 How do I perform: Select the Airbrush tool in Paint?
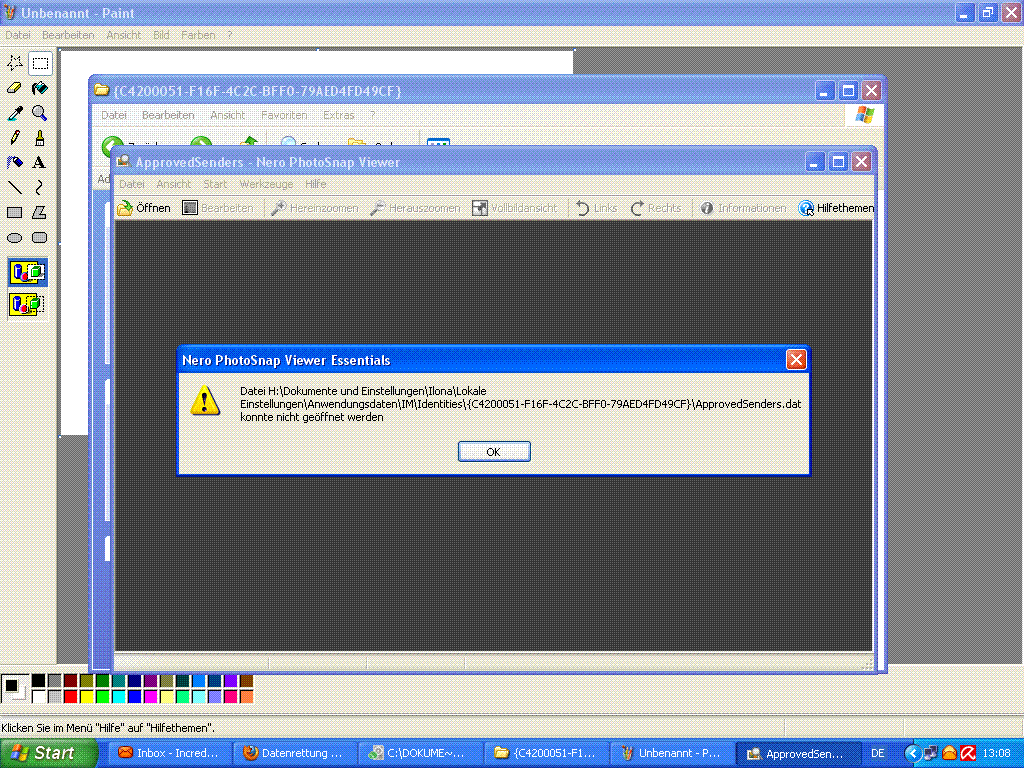tap(14, 163)
